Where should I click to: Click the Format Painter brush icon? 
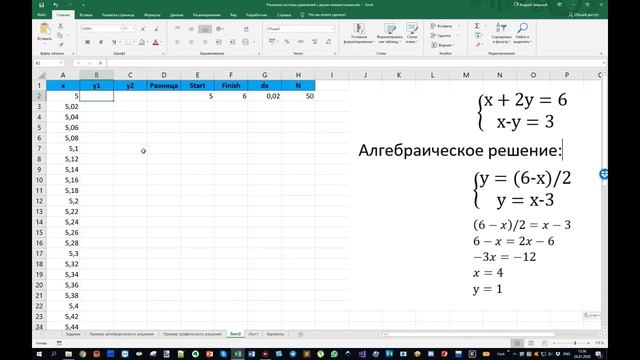tap(60, 44)
